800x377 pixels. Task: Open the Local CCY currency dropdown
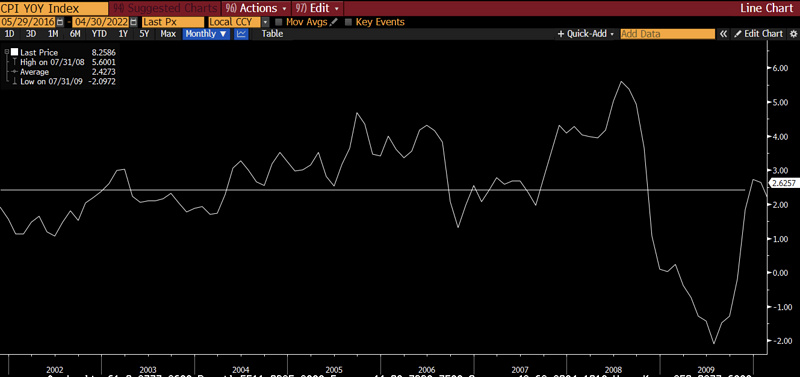click(265, 22)
